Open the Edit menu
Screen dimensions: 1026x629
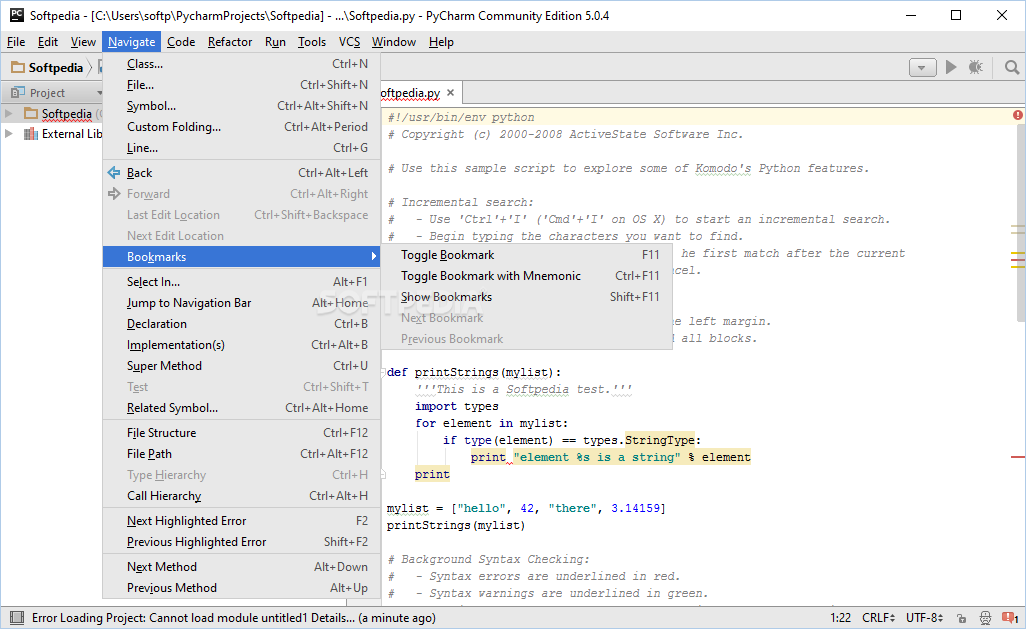[x=48, y=42]
